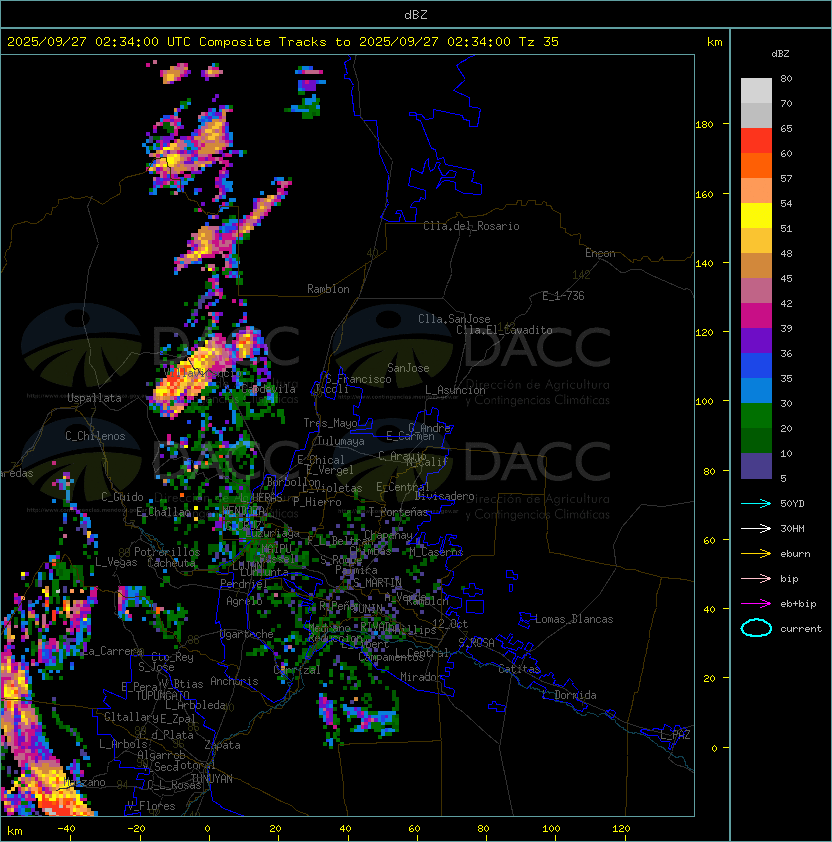This screenshot has width=832, height=842.
Task: Click the S_Francisco map label
Action: (358, 379)
